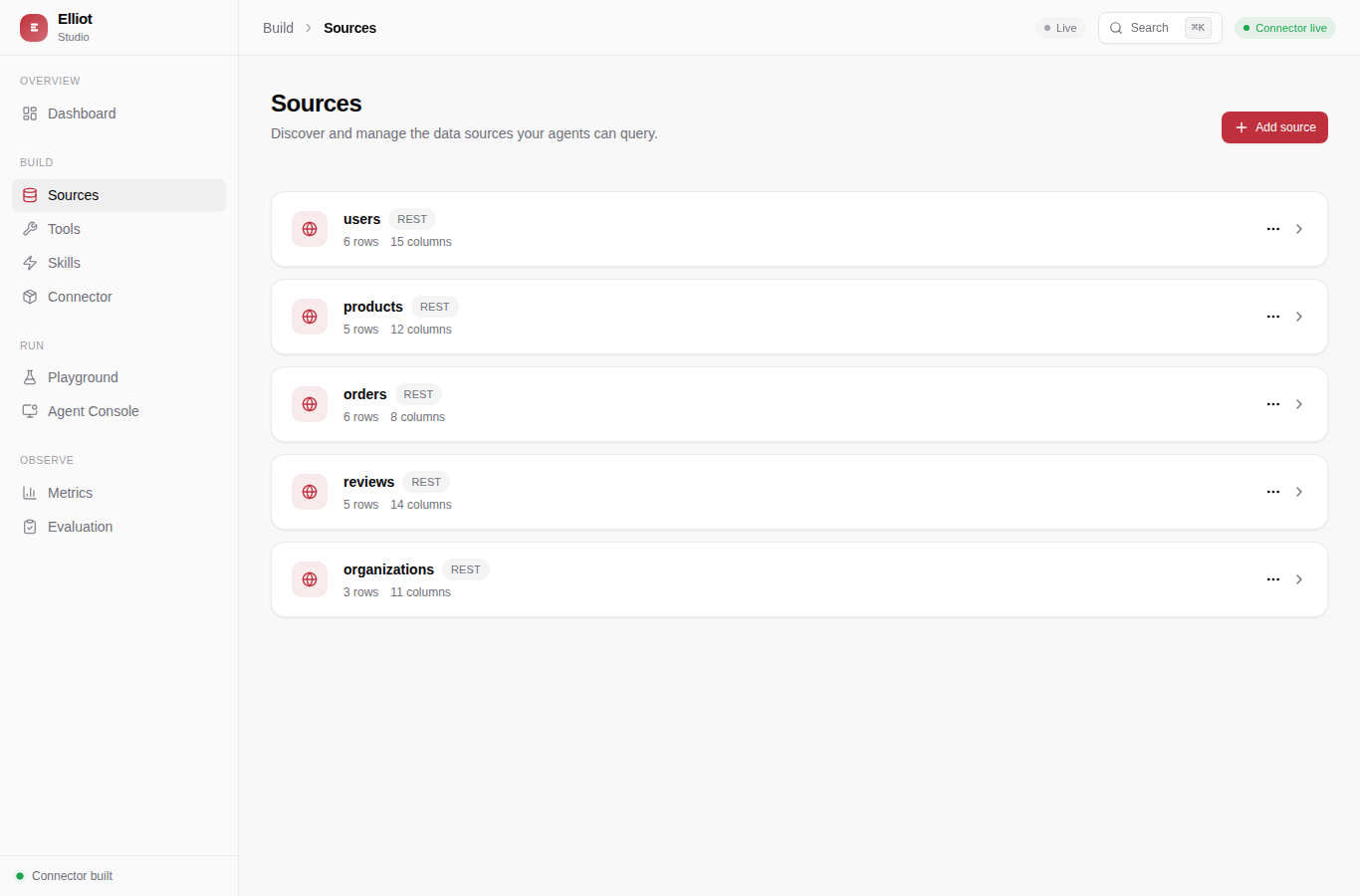The height and width of the screenshot is (896, 1360).
Task: Open Agent Console in sidebar
Action: coord(118,411)
